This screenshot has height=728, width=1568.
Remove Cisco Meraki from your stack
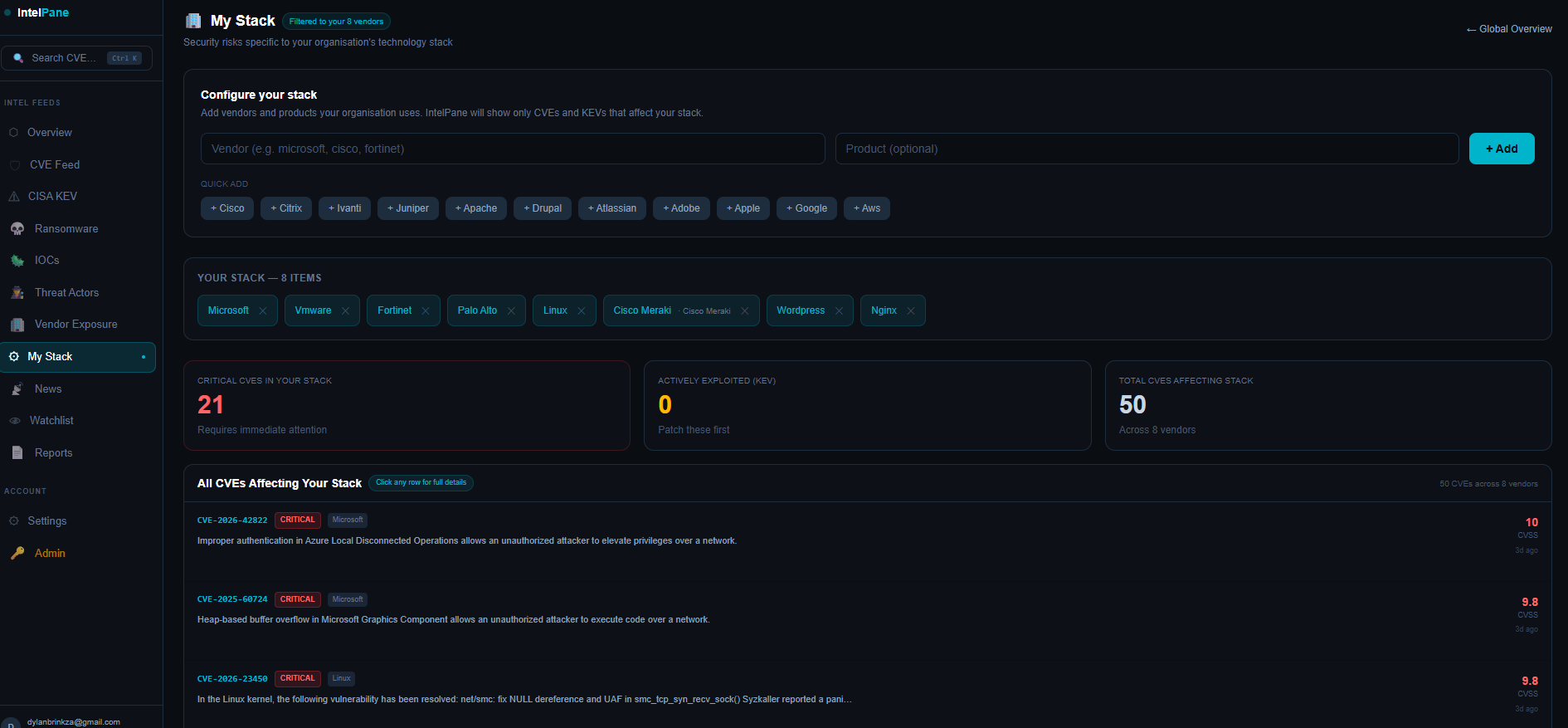pos(745,311)
